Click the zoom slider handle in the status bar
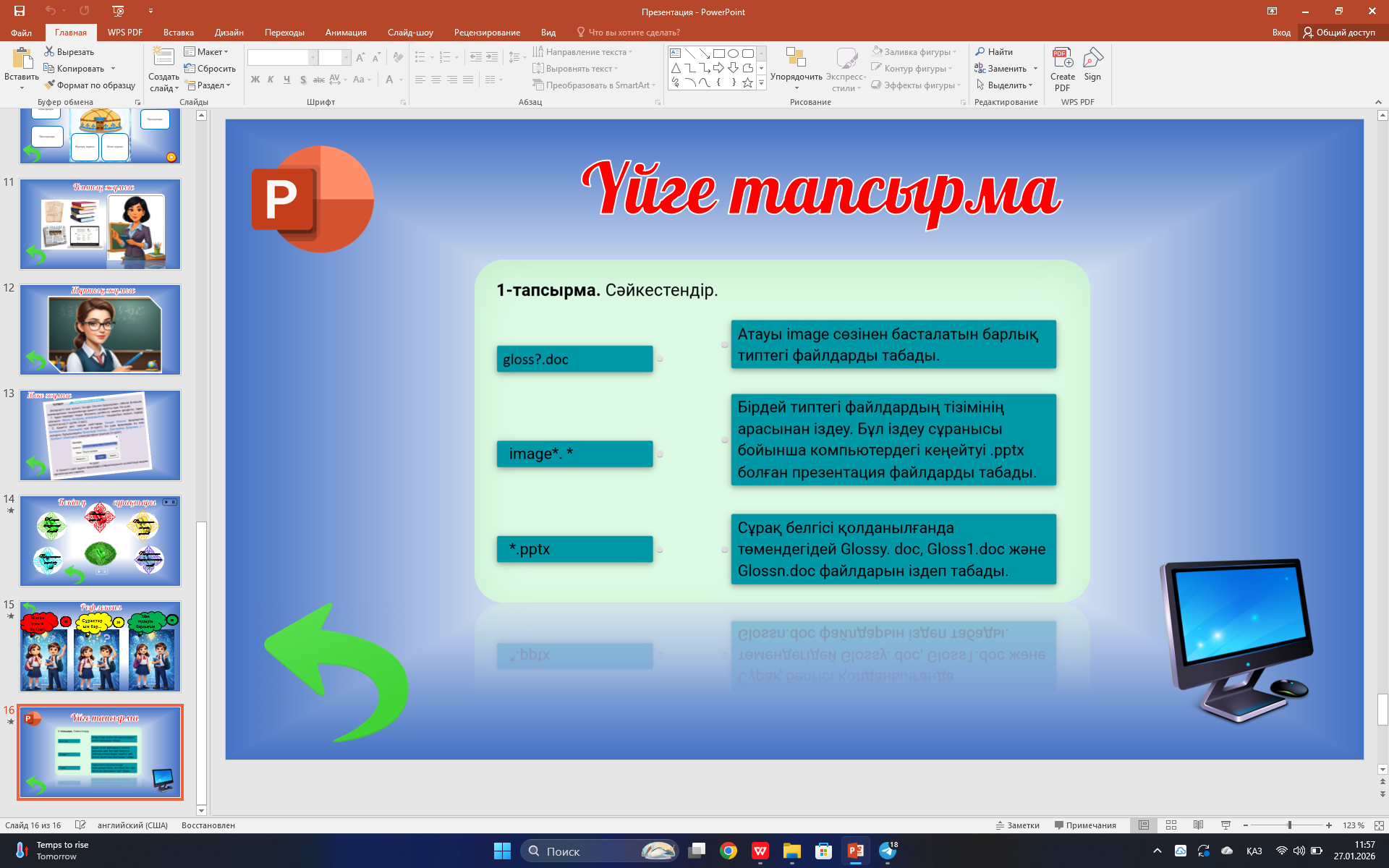Image resolution: width=1389 pixels, height=868 pixels. [1289, 825]
